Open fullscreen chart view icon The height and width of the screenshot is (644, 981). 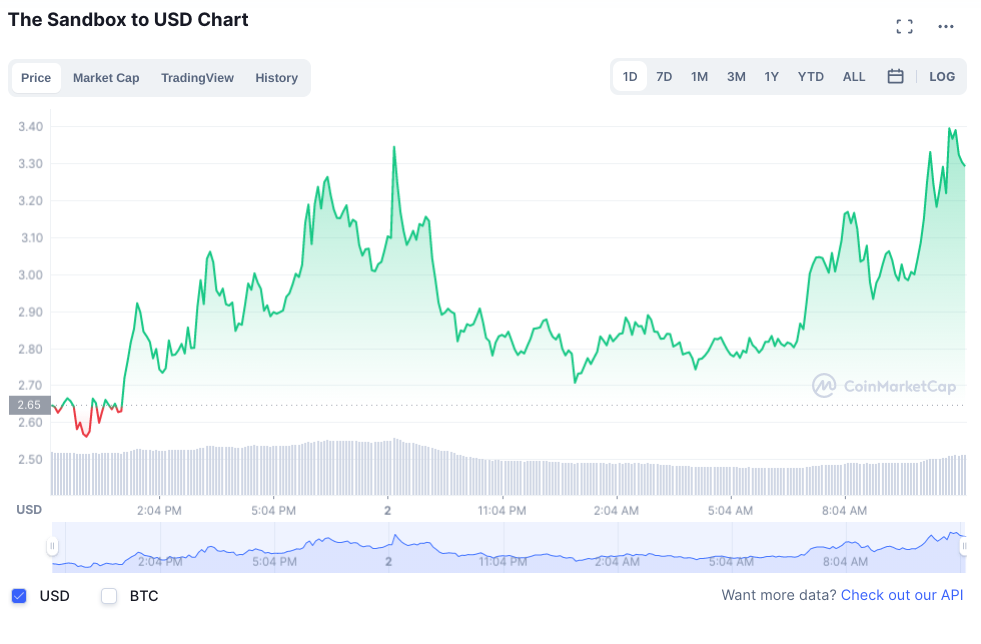pos(904,27)
